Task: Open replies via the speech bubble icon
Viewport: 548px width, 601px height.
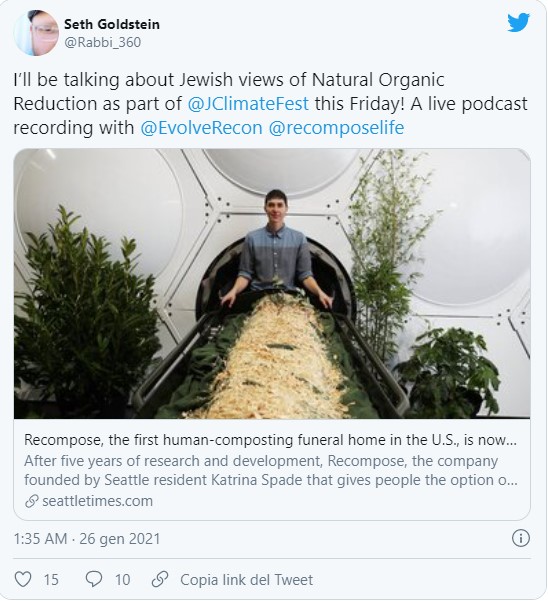Action: pos(94,579)
